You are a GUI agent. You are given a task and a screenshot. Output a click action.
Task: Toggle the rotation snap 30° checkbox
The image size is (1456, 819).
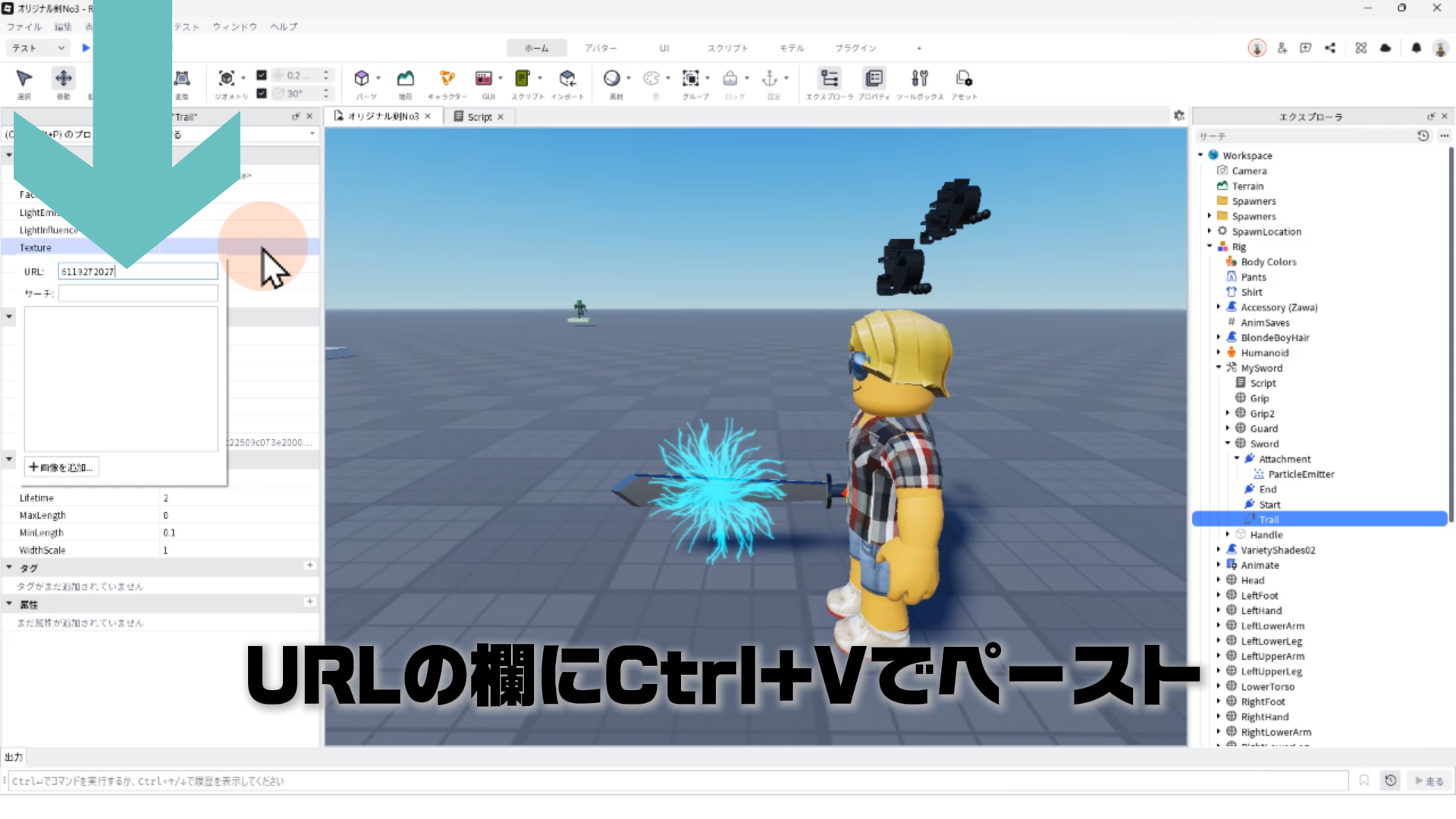[x=262, y=93]
